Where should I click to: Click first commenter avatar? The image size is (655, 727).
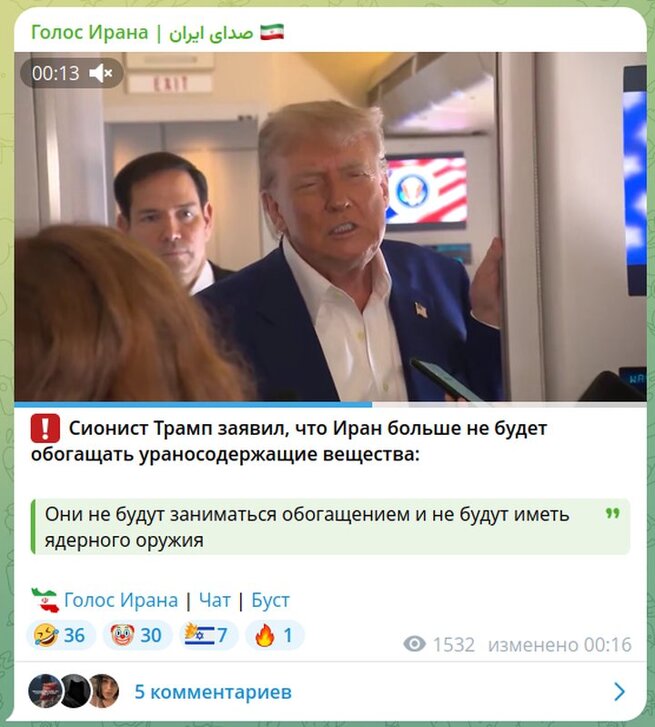click(x=45, y=691)
